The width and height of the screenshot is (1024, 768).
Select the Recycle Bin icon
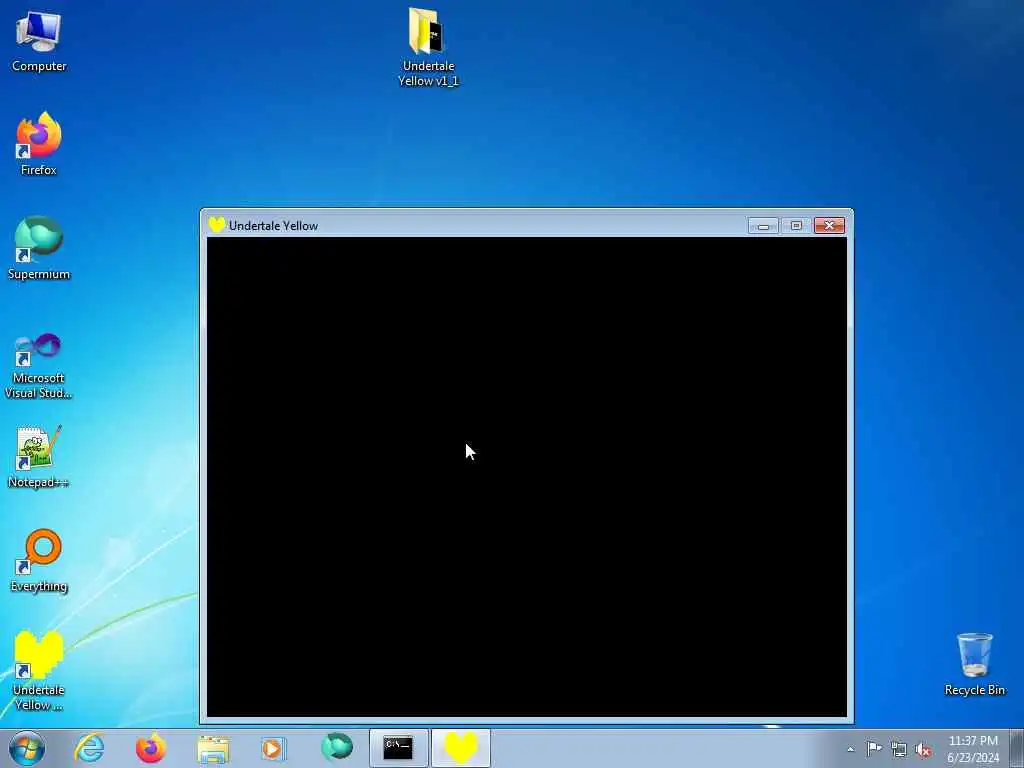coord(974,664)
